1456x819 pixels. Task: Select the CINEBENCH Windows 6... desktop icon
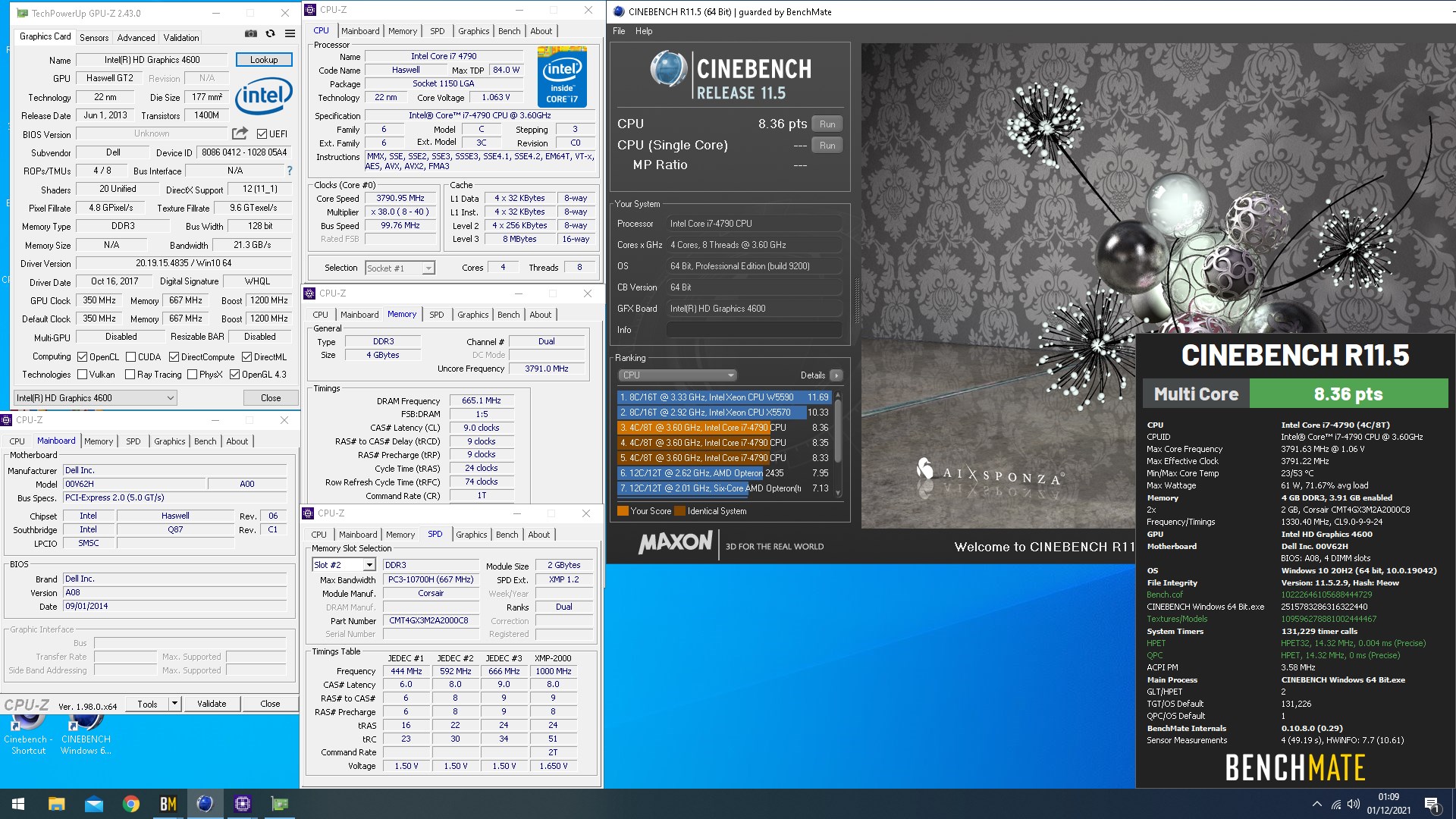tap(86, 734)
